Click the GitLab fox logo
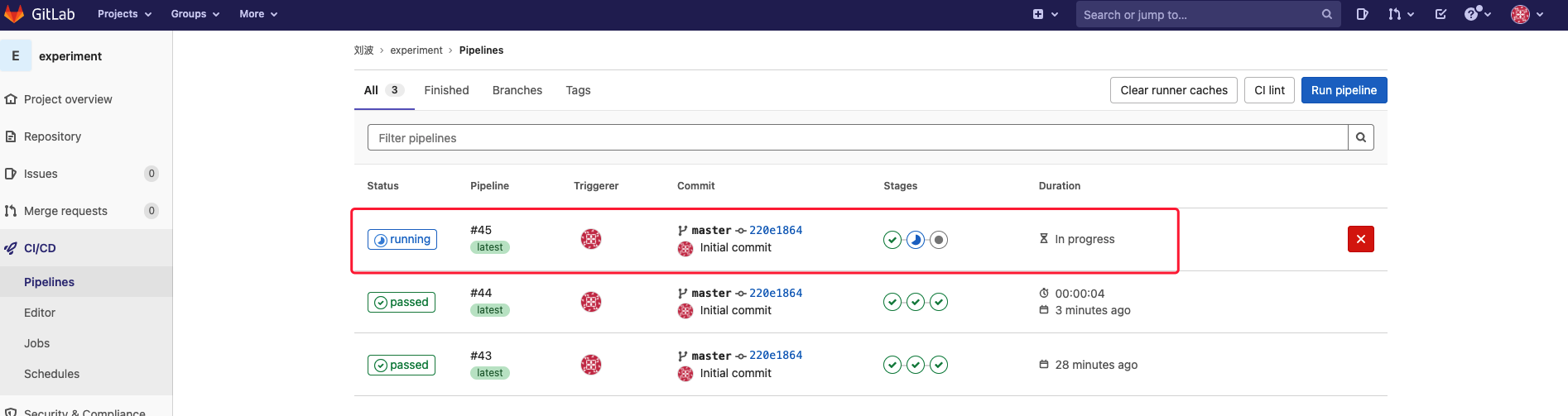Viewport: 1568px width, 416px height. [14, 14]
